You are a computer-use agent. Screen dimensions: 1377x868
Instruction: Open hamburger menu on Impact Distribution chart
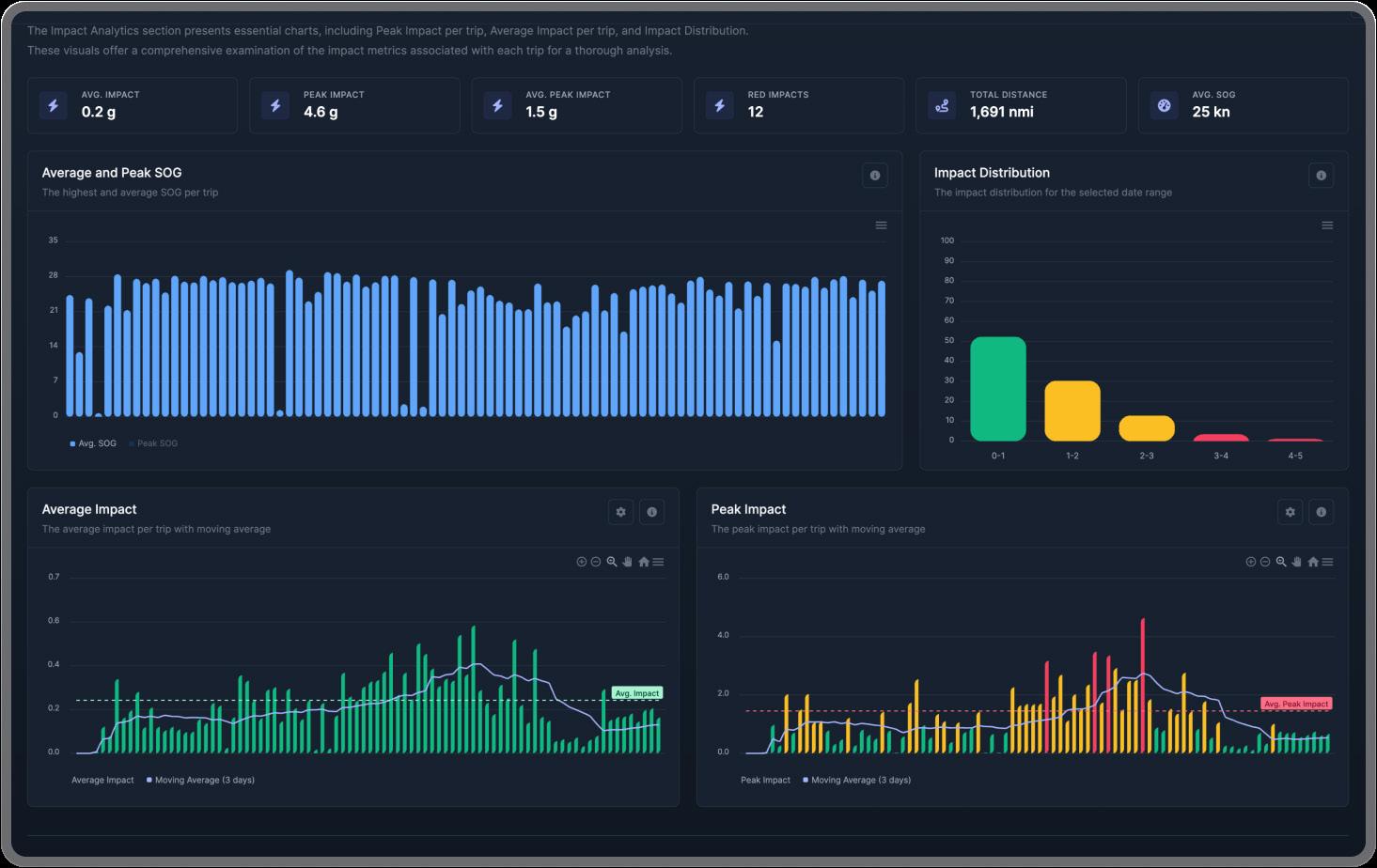tap(1327, 225)
